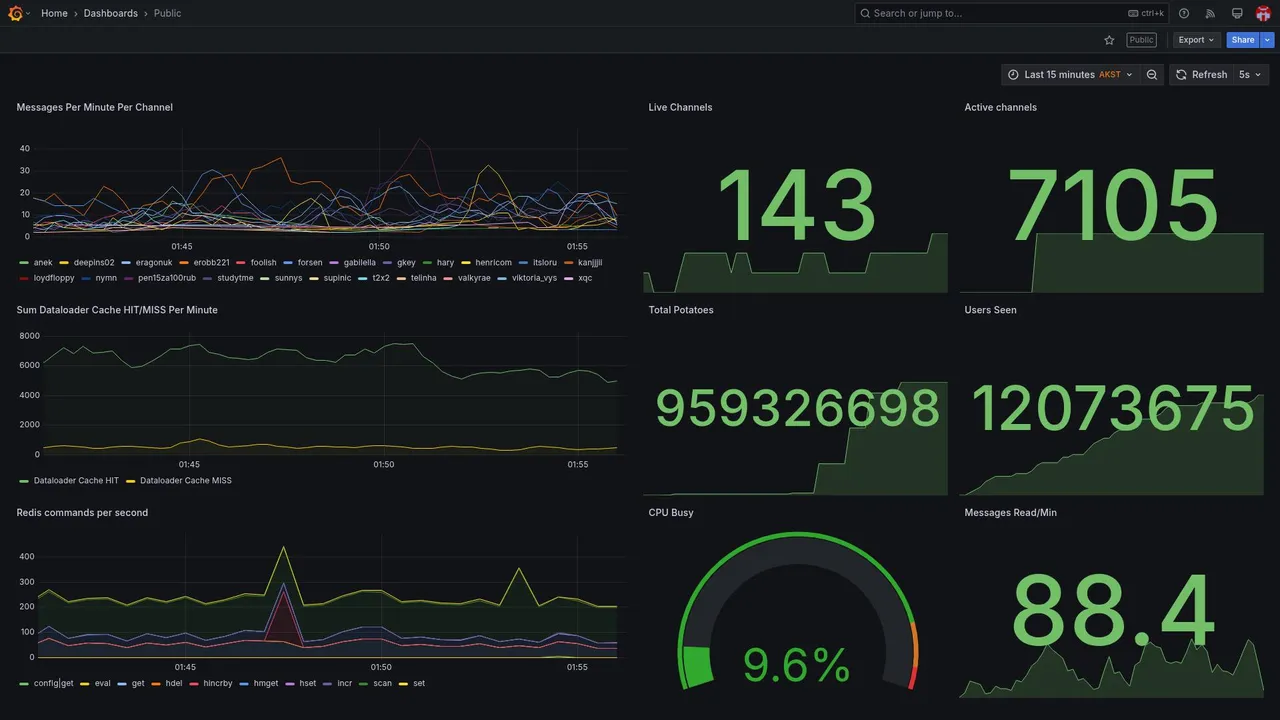Open the Export dropdown menu

[1197, 40]
